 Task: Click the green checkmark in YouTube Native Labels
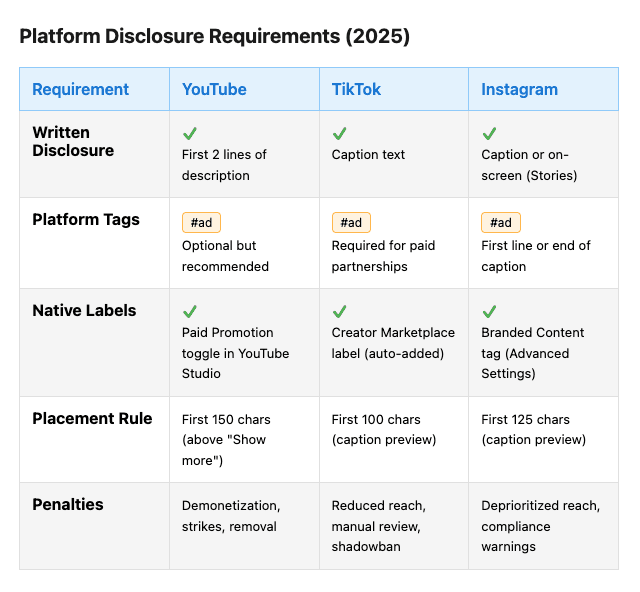(190, 312)
